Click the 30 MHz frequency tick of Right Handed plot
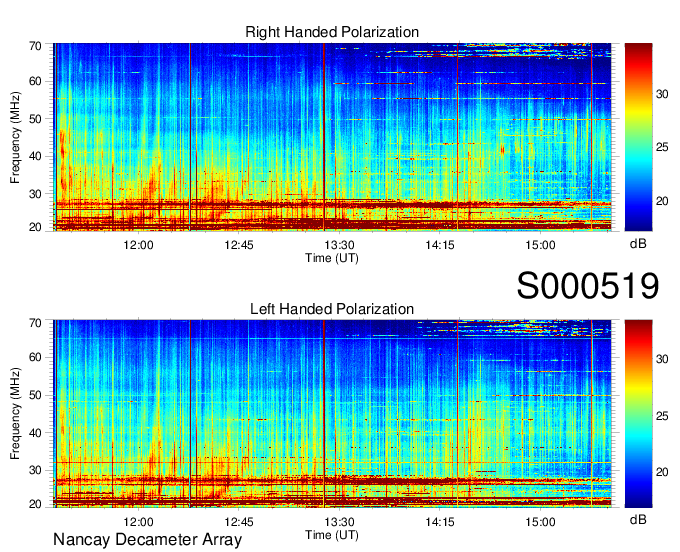Image resolution: width=680 pixels, height=552 pixels. coord(35,194)
